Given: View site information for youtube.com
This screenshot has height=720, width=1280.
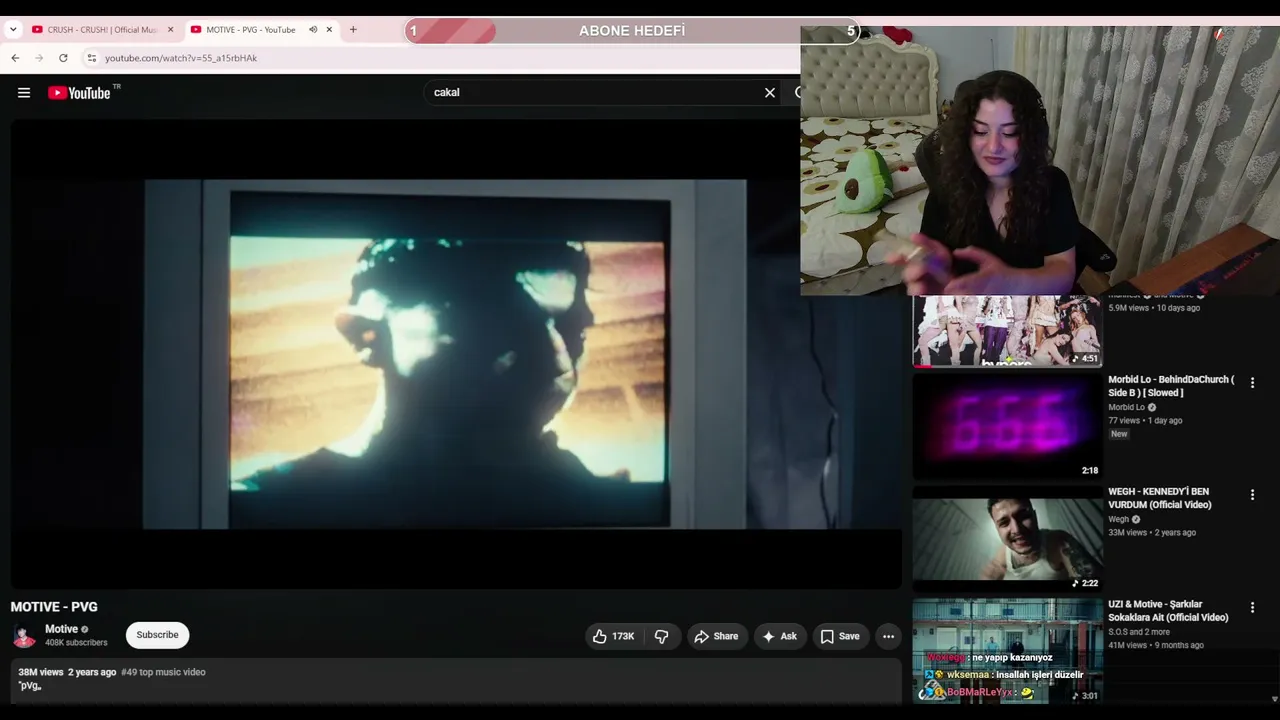Looking at the screenshot, I should (91, 58).
